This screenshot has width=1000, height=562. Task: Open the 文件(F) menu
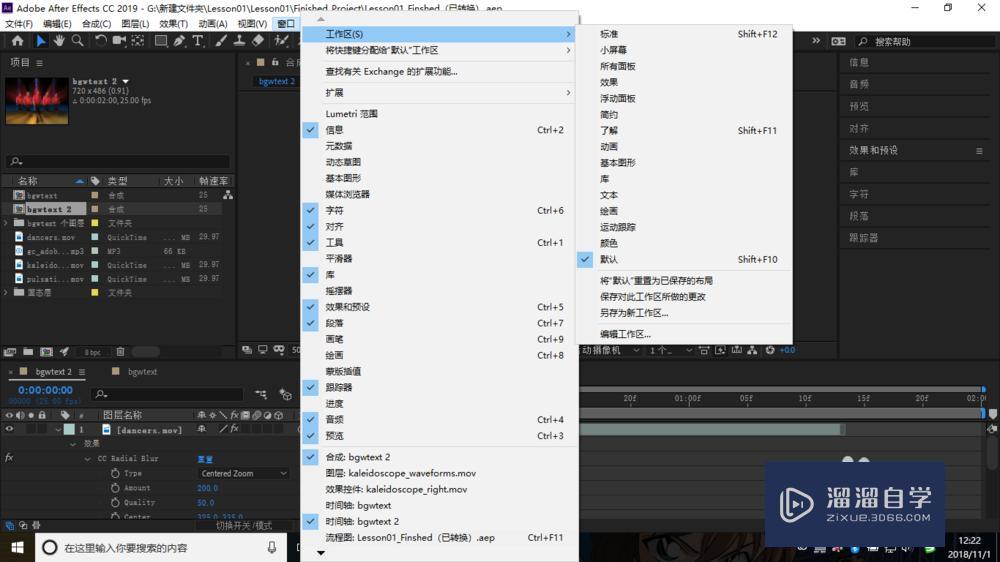pos(19,24)
